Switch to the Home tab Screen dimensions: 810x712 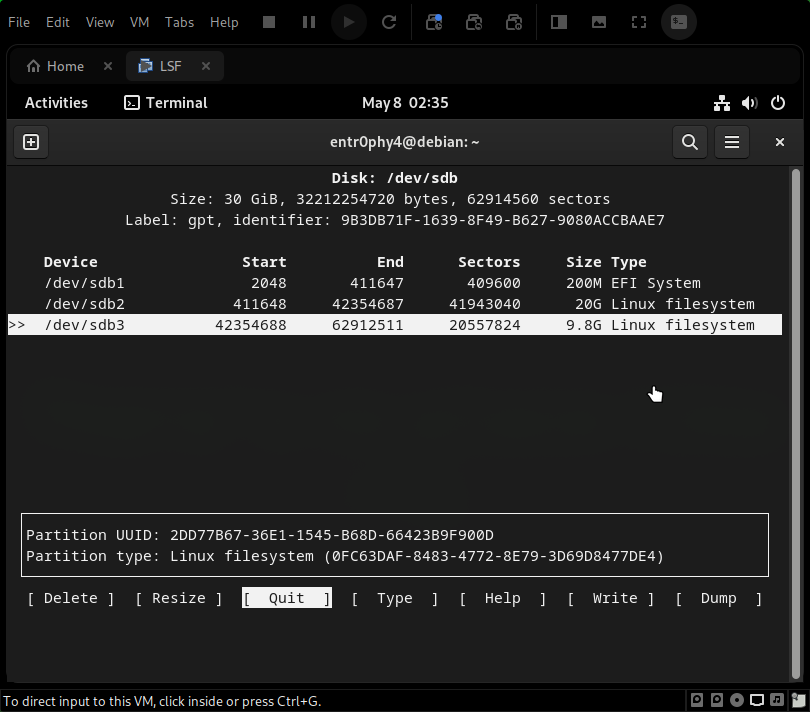coord(55,66)
